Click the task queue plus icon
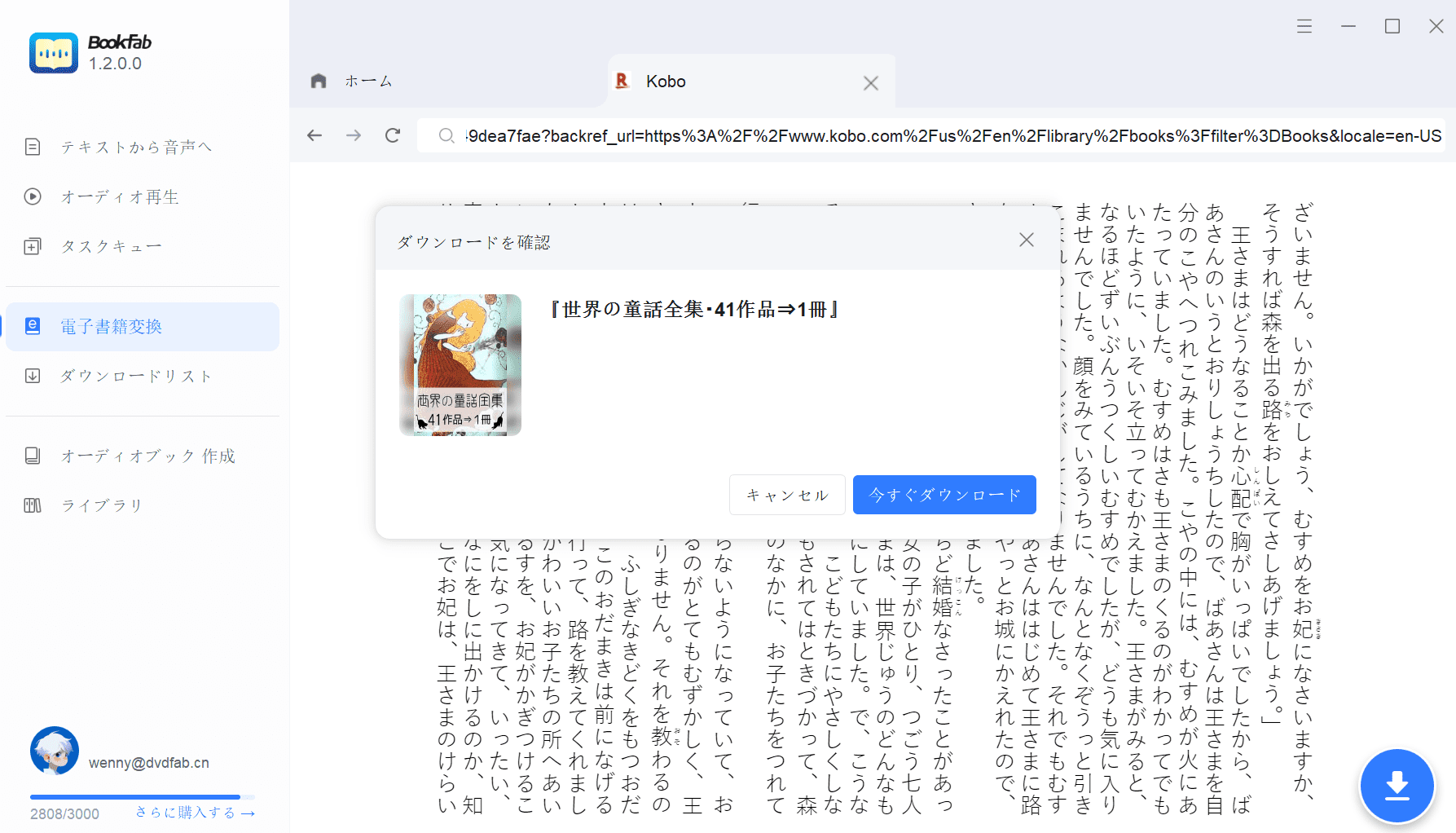 point(33,246)
